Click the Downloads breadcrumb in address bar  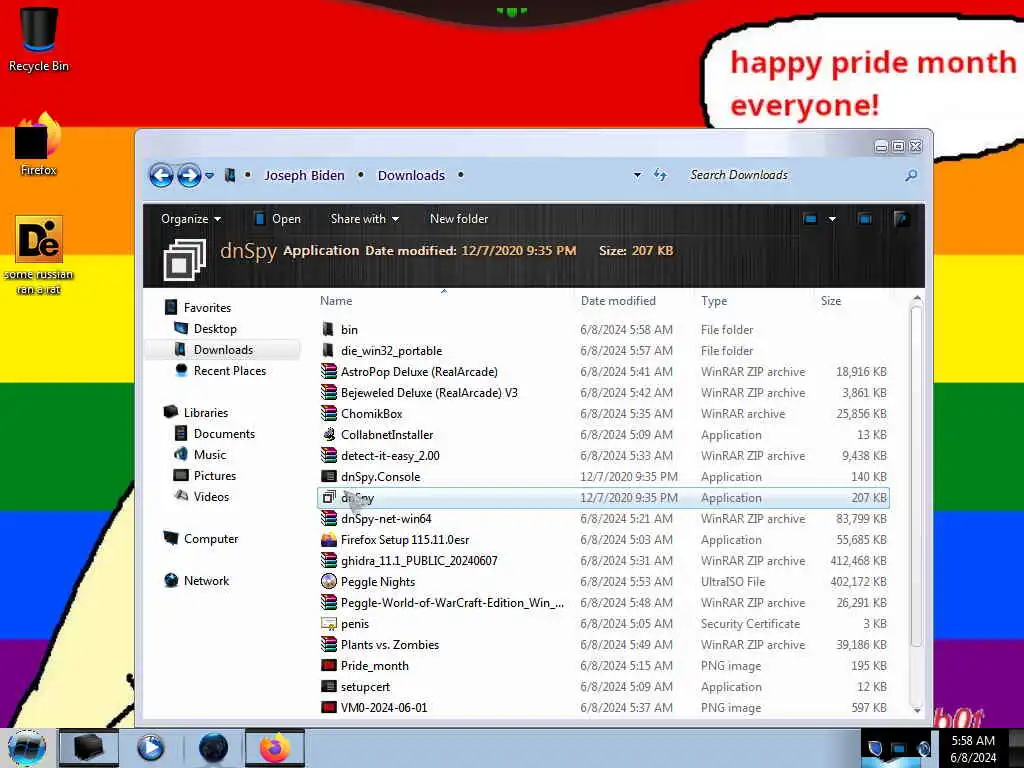411,175
